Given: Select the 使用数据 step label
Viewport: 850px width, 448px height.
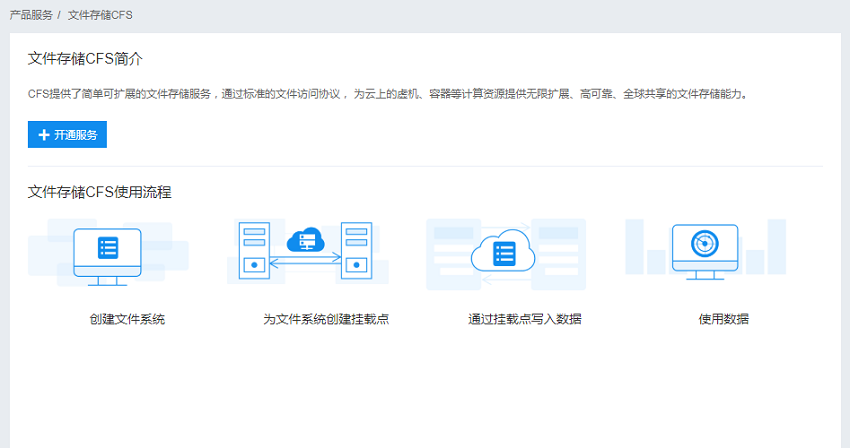Looking at the screenshot, I should 723,319.
